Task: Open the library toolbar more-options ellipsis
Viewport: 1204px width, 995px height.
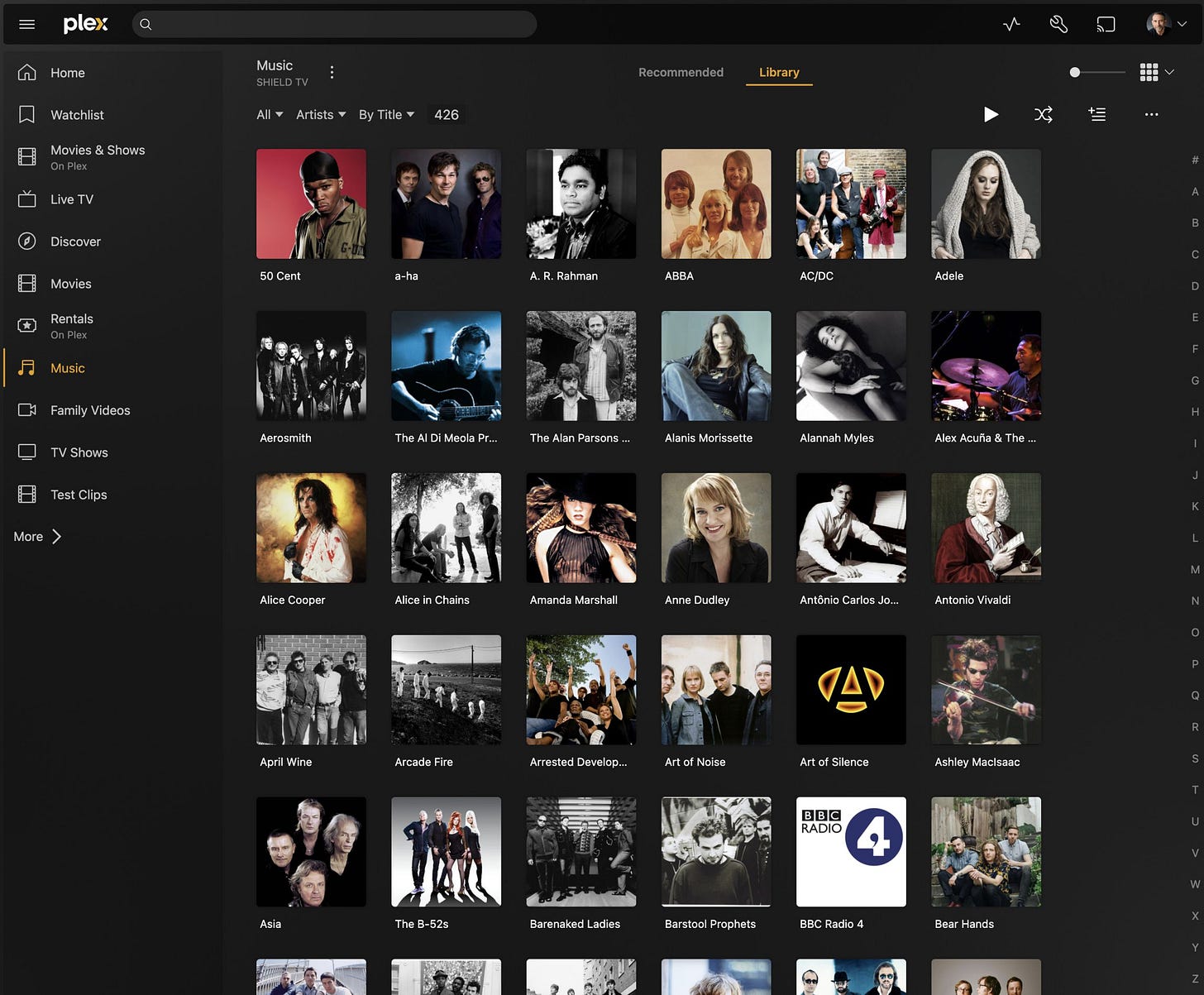Action: [x=1151, y=115]
